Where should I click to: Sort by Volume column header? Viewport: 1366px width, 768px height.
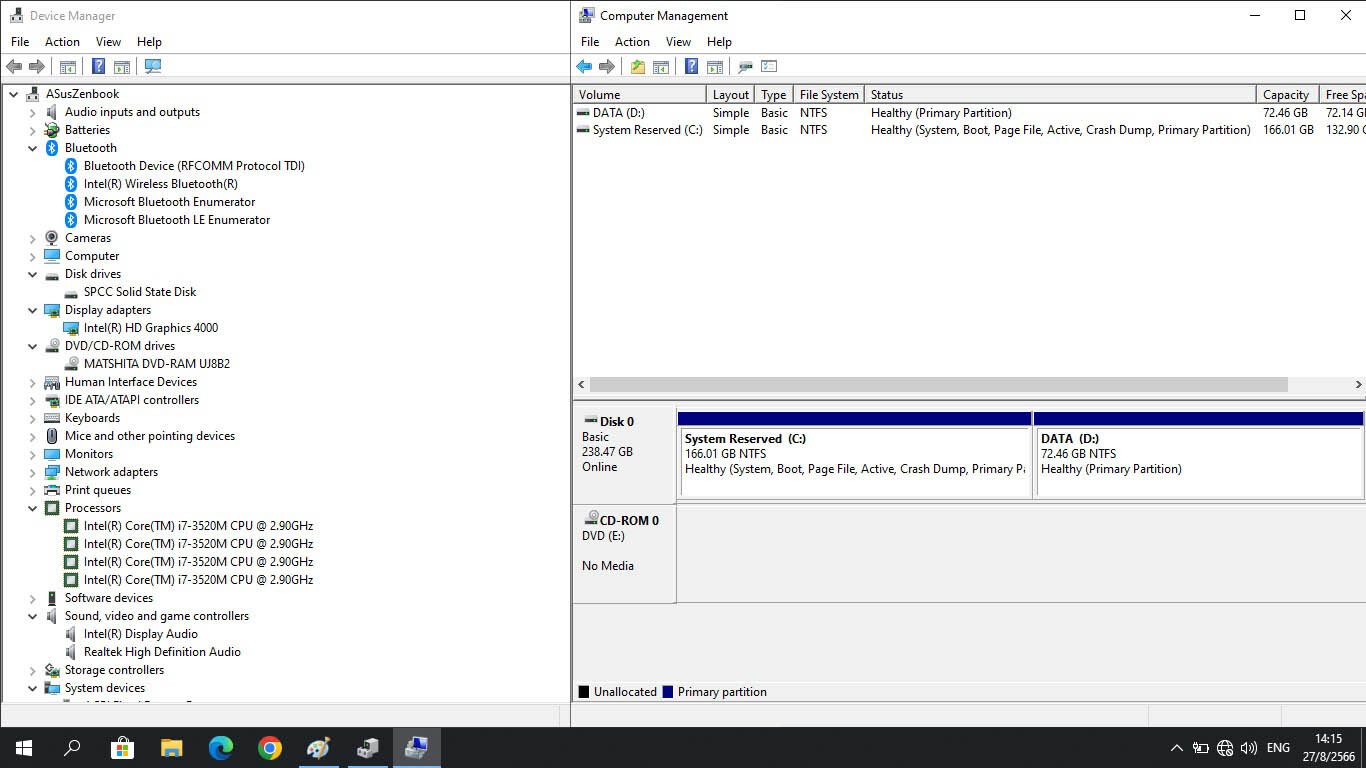click(640, 94)
